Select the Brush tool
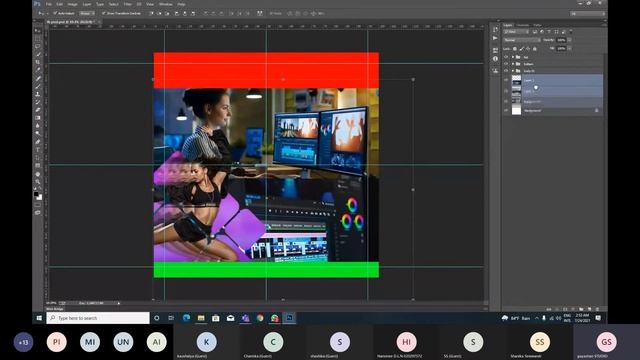Viewport: 640px width, 360px height. click(x=38, y=87)
